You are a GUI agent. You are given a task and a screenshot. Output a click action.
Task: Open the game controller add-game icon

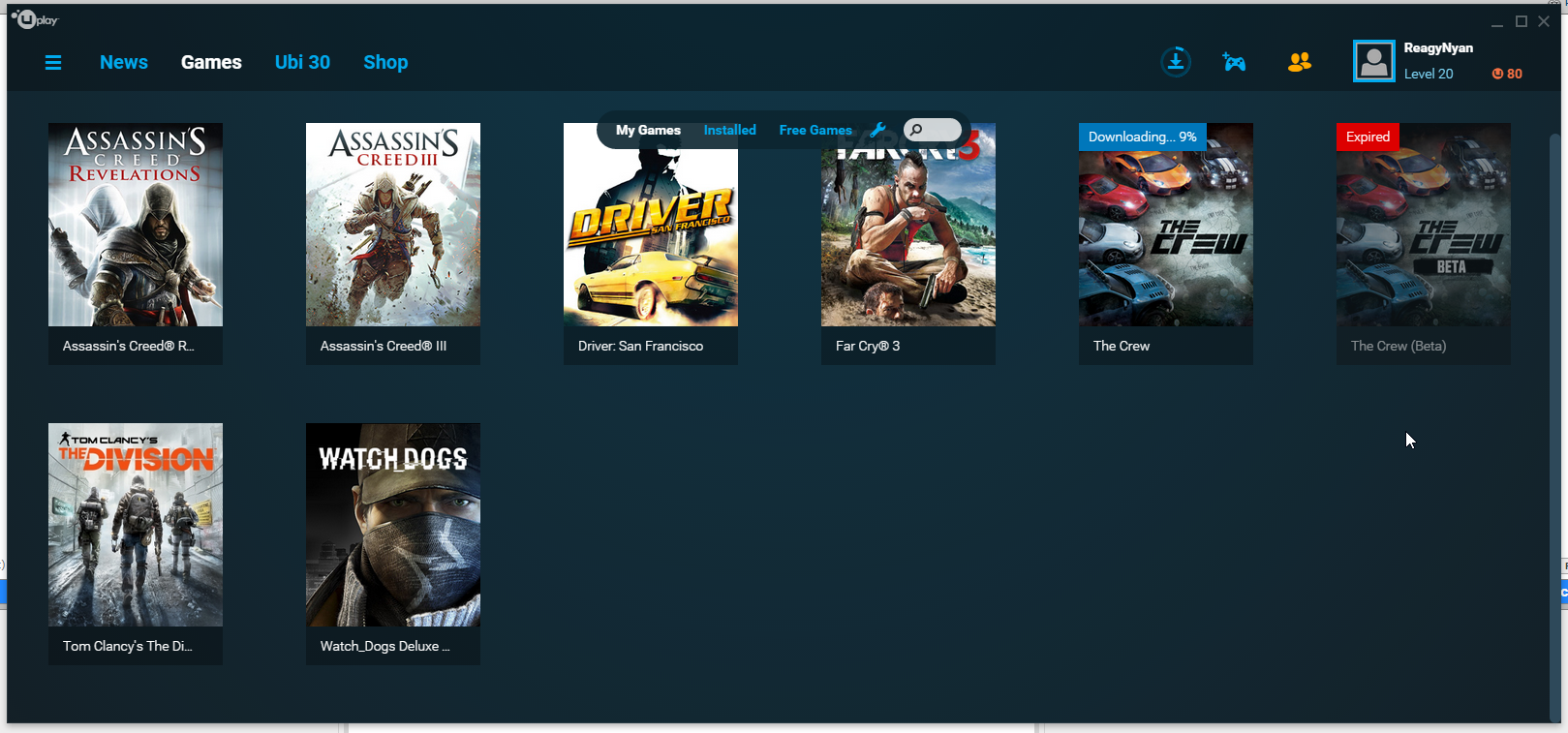[1234, 62]
